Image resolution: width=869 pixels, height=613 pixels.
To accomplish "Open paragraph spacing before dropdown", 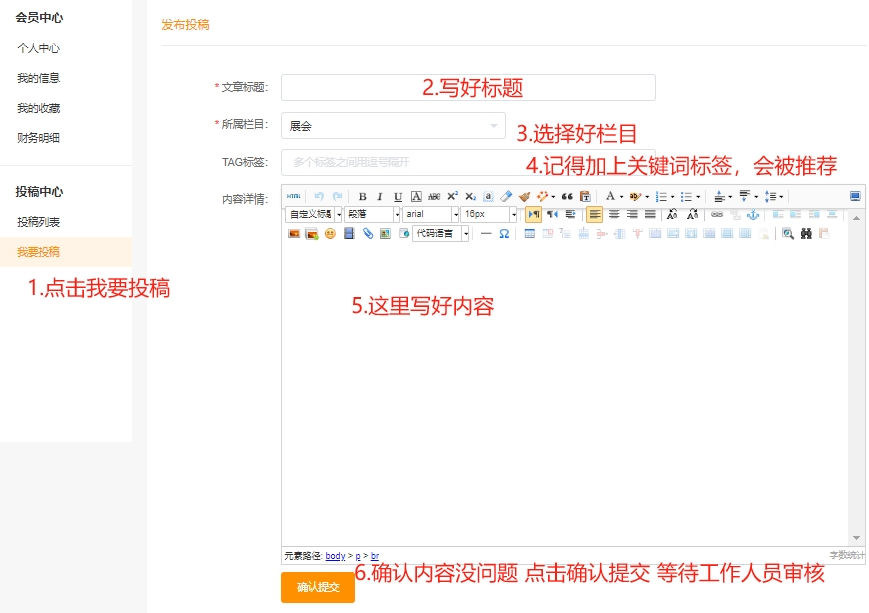I will tap(730, 197).
